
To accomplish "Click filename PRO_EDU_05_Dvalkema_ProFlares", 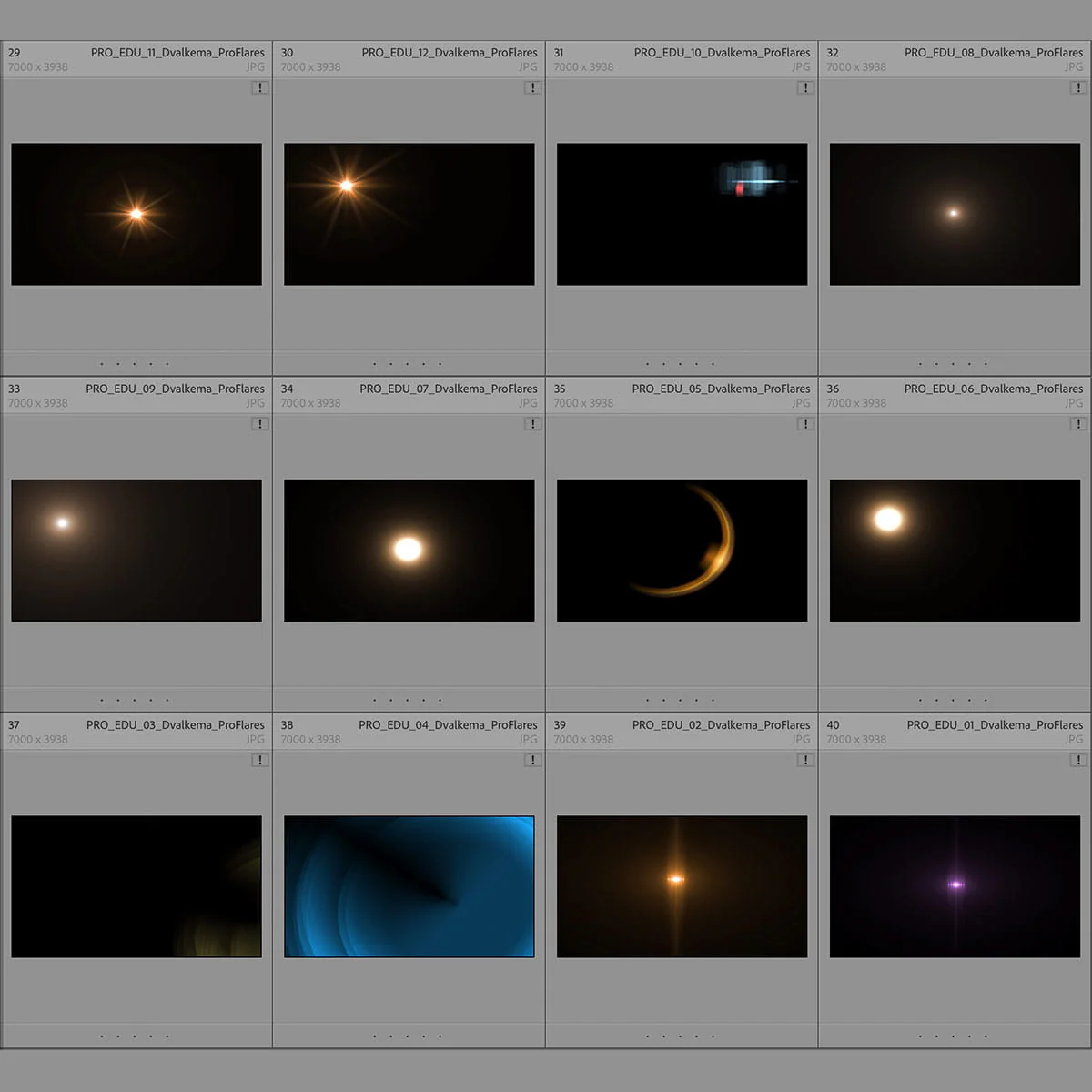I will 722,389.
